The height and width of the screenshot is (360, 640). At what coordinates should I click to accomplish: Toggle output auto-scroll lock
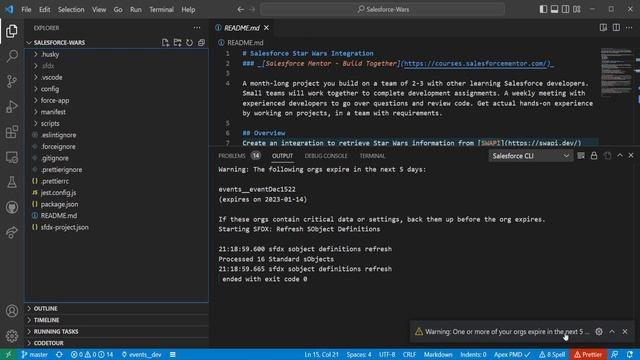[594, 156]
